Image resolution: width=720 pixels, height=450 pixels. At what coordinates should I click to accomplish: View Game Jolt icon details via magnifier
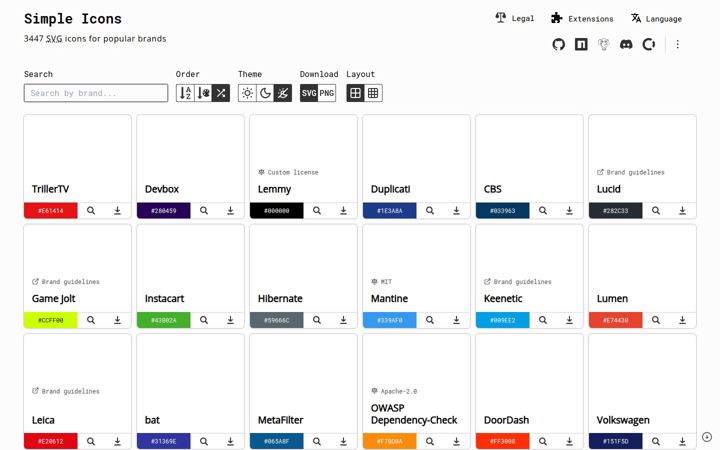point(91,320)
